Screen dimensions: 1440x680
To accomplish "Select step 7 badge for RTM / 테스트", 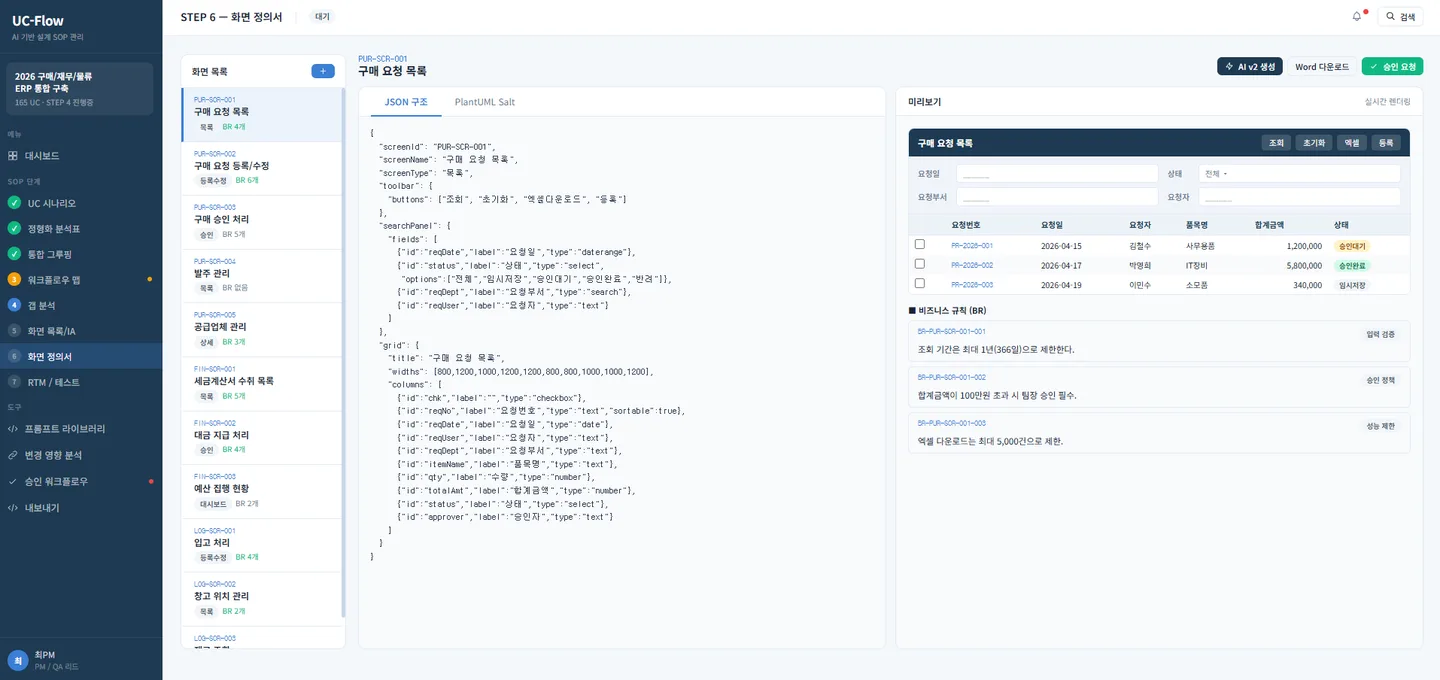I will [x=14, y=382].
